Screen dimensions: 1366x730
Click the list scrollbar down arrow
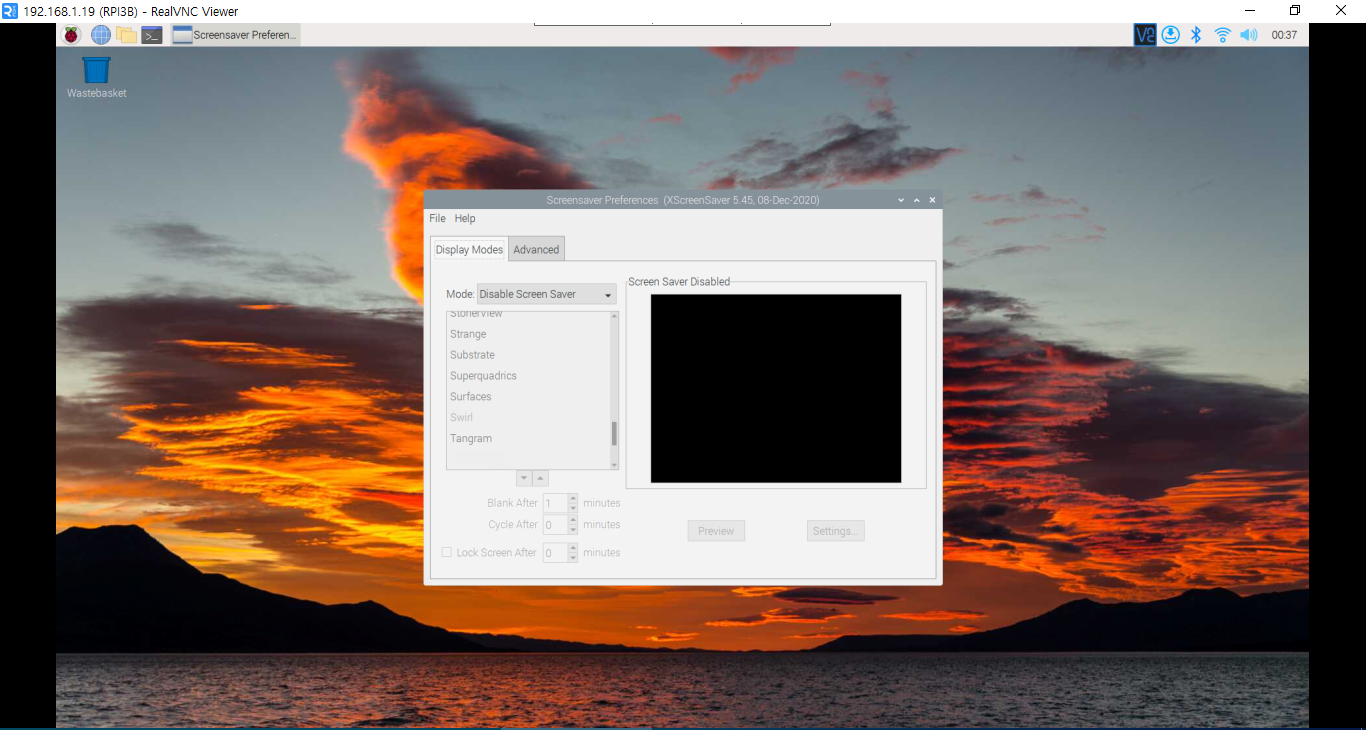pyautogui.click(x=614, y=465)
